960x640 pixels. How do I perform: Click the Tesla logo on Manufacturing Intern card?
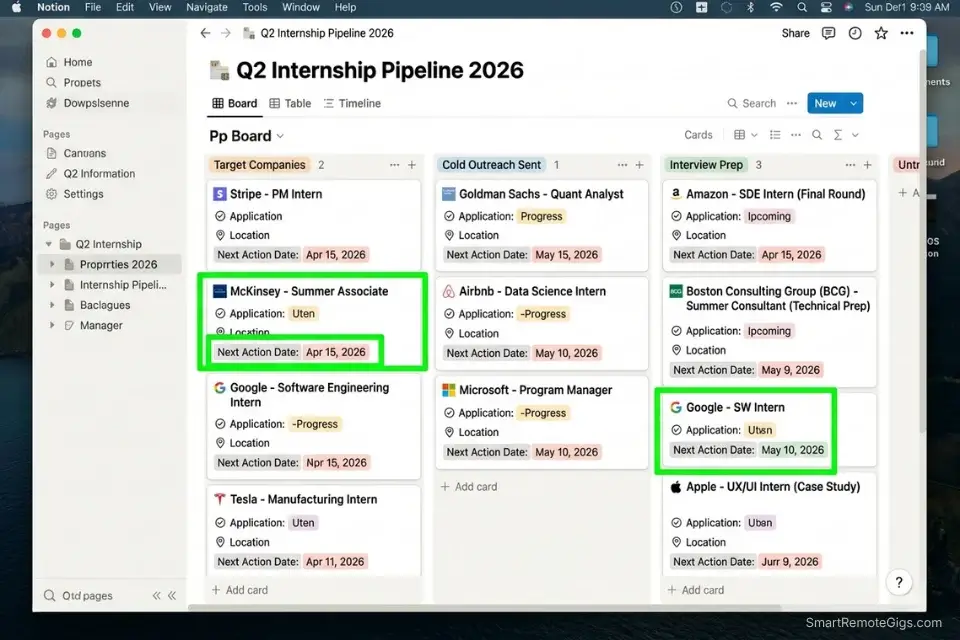pyautogui.click(x=219, y=499)
